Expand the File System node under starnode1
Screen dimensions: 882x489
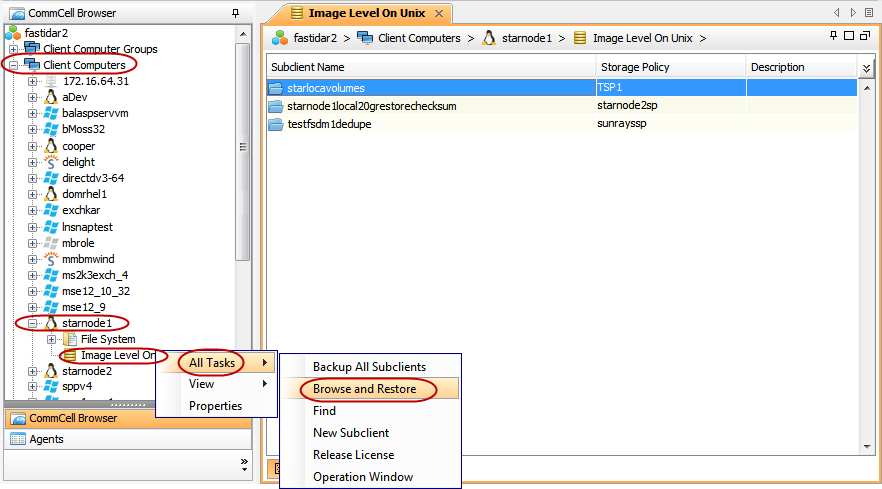[52, 339]
